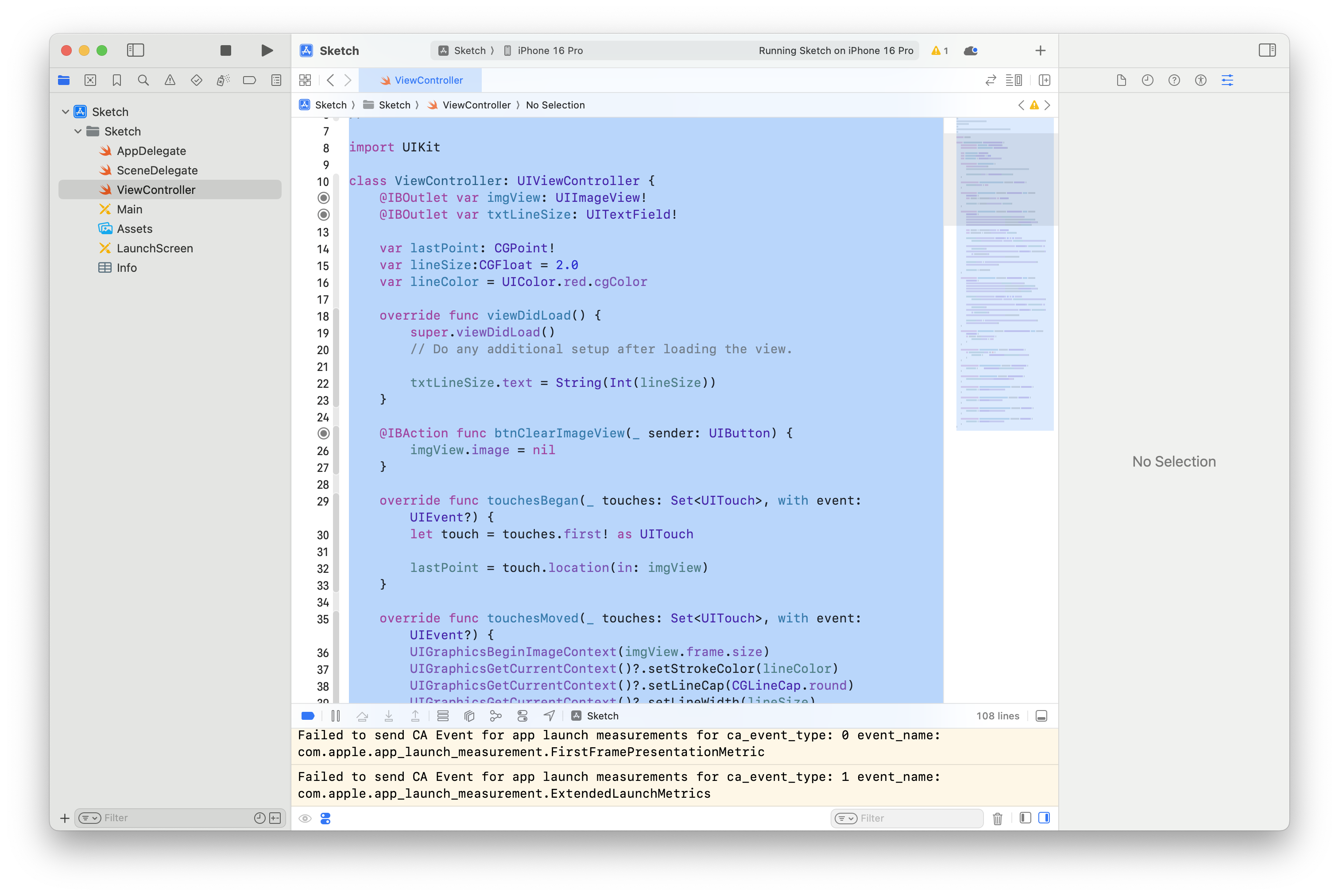Click iPhone 16 Pro destination selector
Viewport: 1339px width, 896px height.
coord(549,50)
